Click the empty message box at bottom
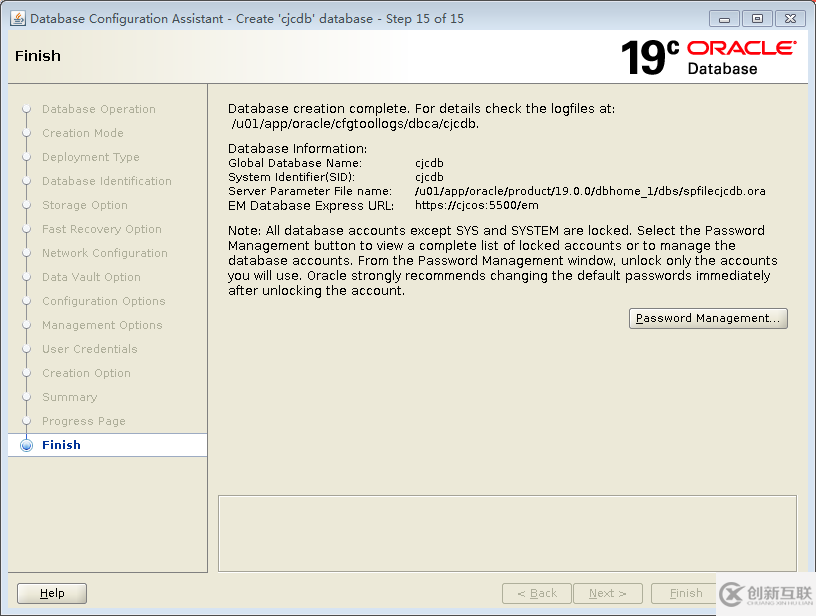Screen dimensions: 816x616 [507, 533]
